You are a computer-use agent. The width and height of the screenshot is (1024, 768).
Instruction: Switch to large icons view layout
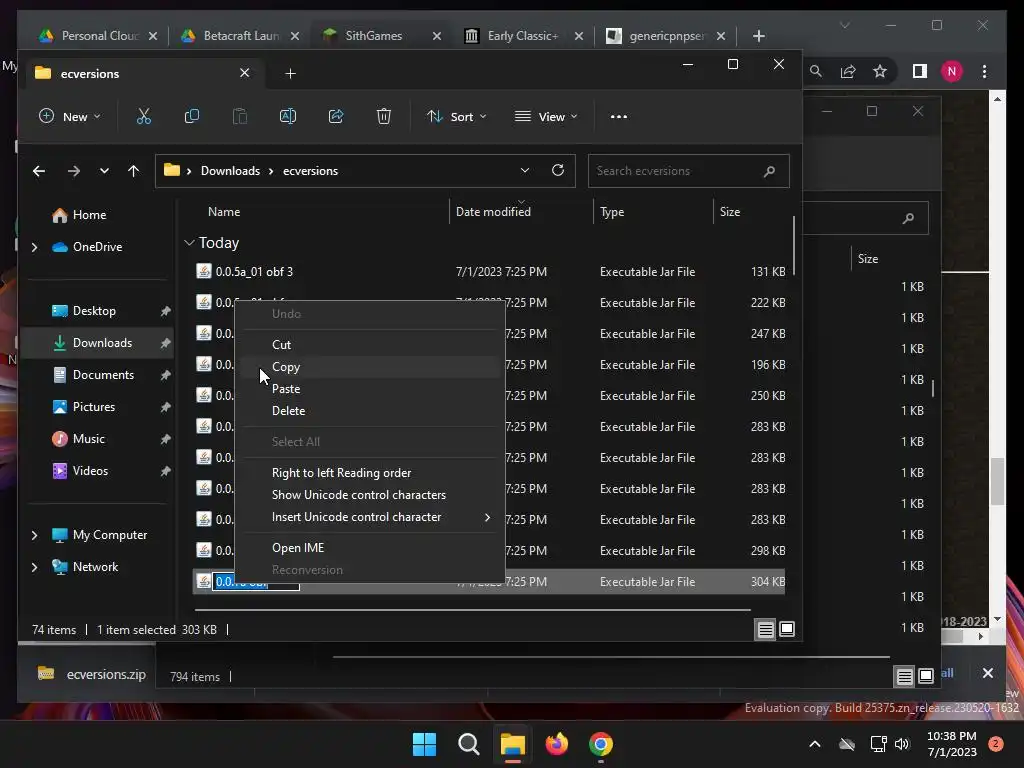(x=787, y=630)
